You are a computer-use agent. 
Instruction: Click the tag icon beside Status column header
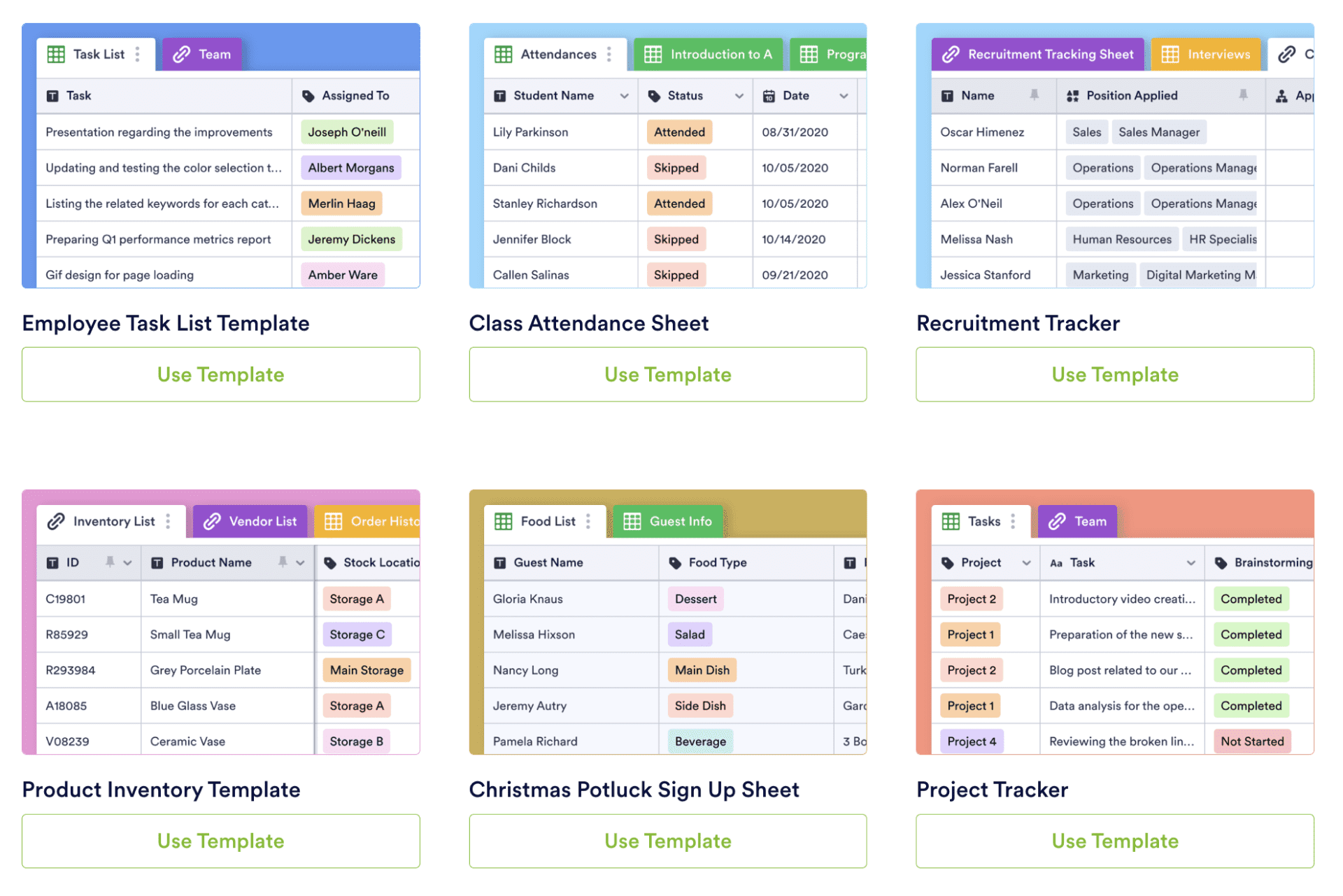654,96
